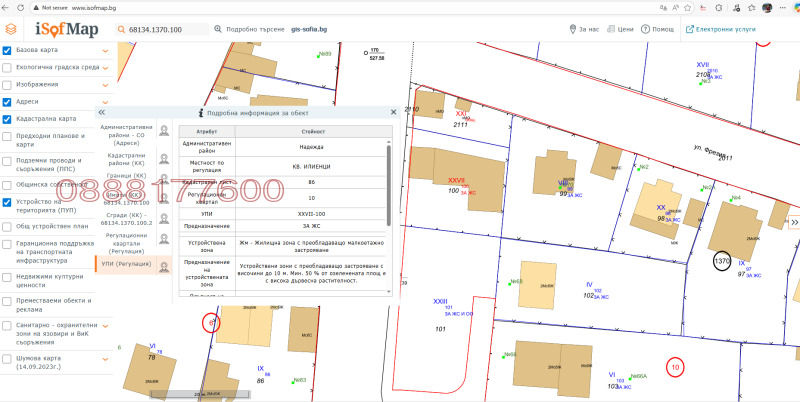Expand the Адреси layer chevron
Image resolution: width=800 pixels, height=402 pixels.
click(107, 101)
